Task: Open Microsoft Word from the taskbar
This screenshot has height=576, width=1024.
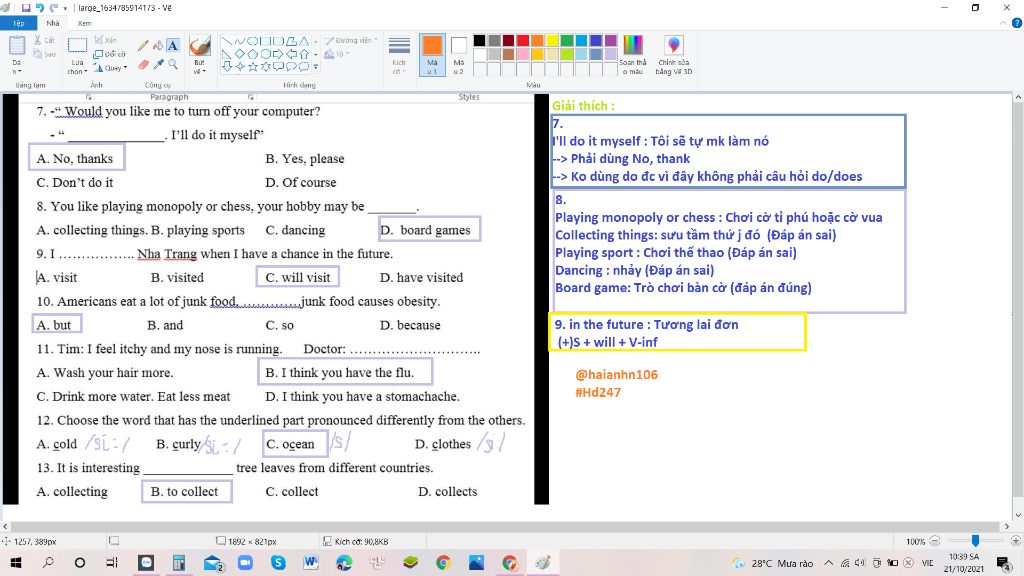Action: tap(311, 562)
